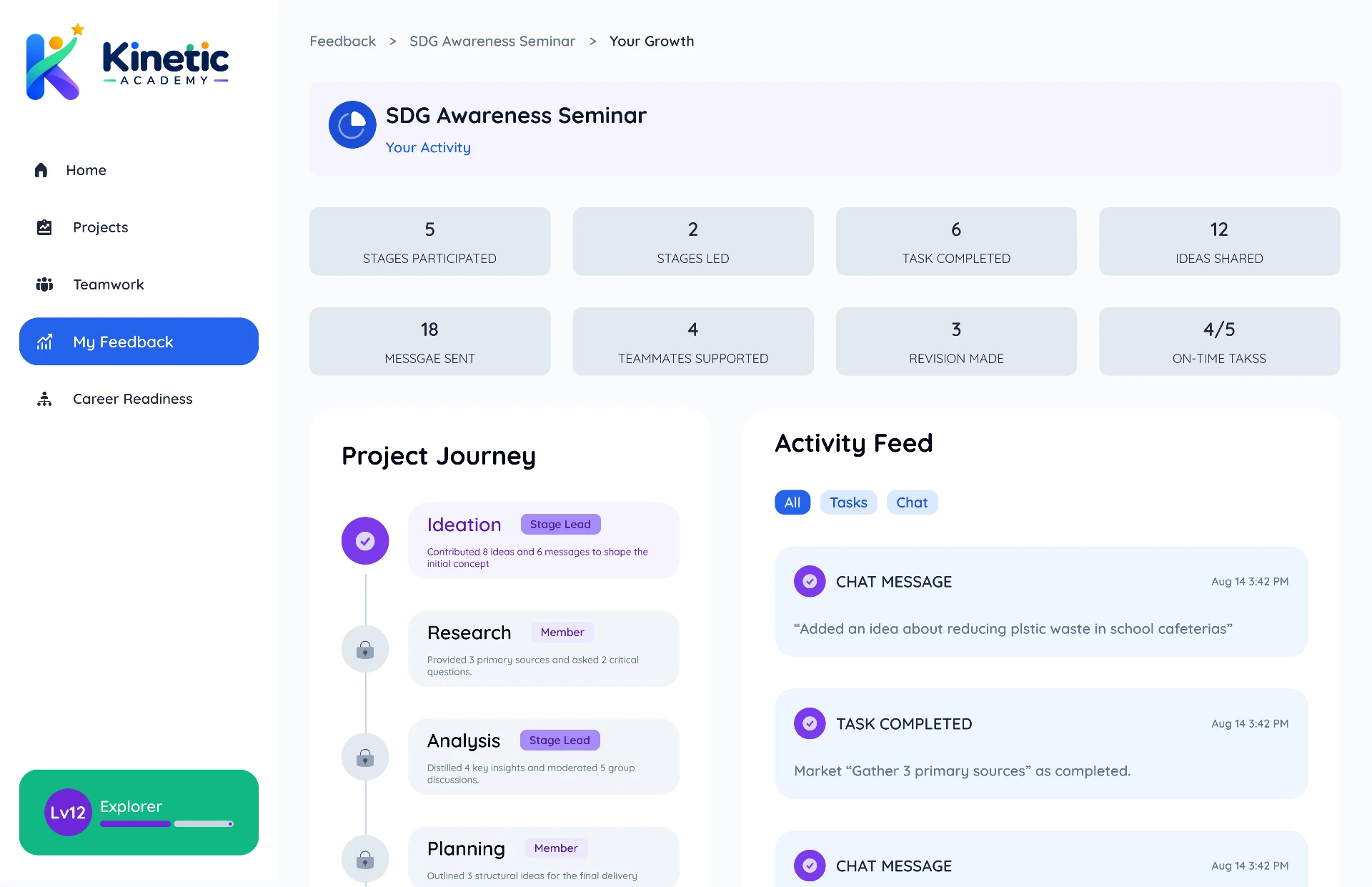Open the Home menu item
This screenshot has width=1372, height=887.
139,170
